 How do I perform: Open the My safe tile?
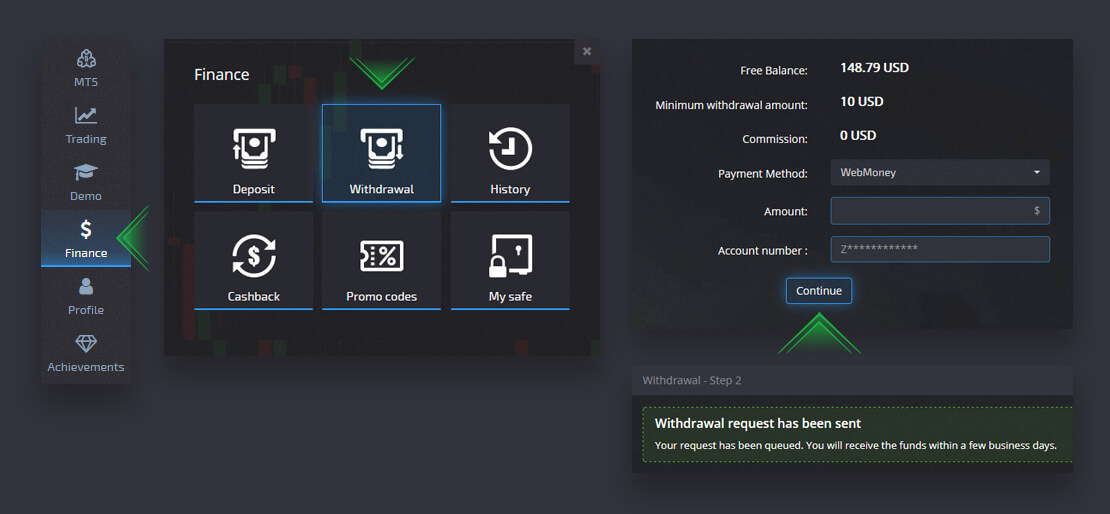coord(510,260)
